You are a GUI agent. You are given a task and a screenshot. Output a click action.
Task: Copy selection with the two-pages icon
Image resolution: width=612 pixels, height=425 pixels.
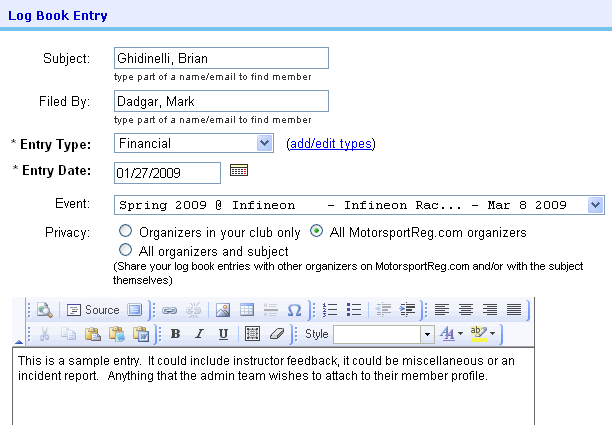tap(68, 334)
